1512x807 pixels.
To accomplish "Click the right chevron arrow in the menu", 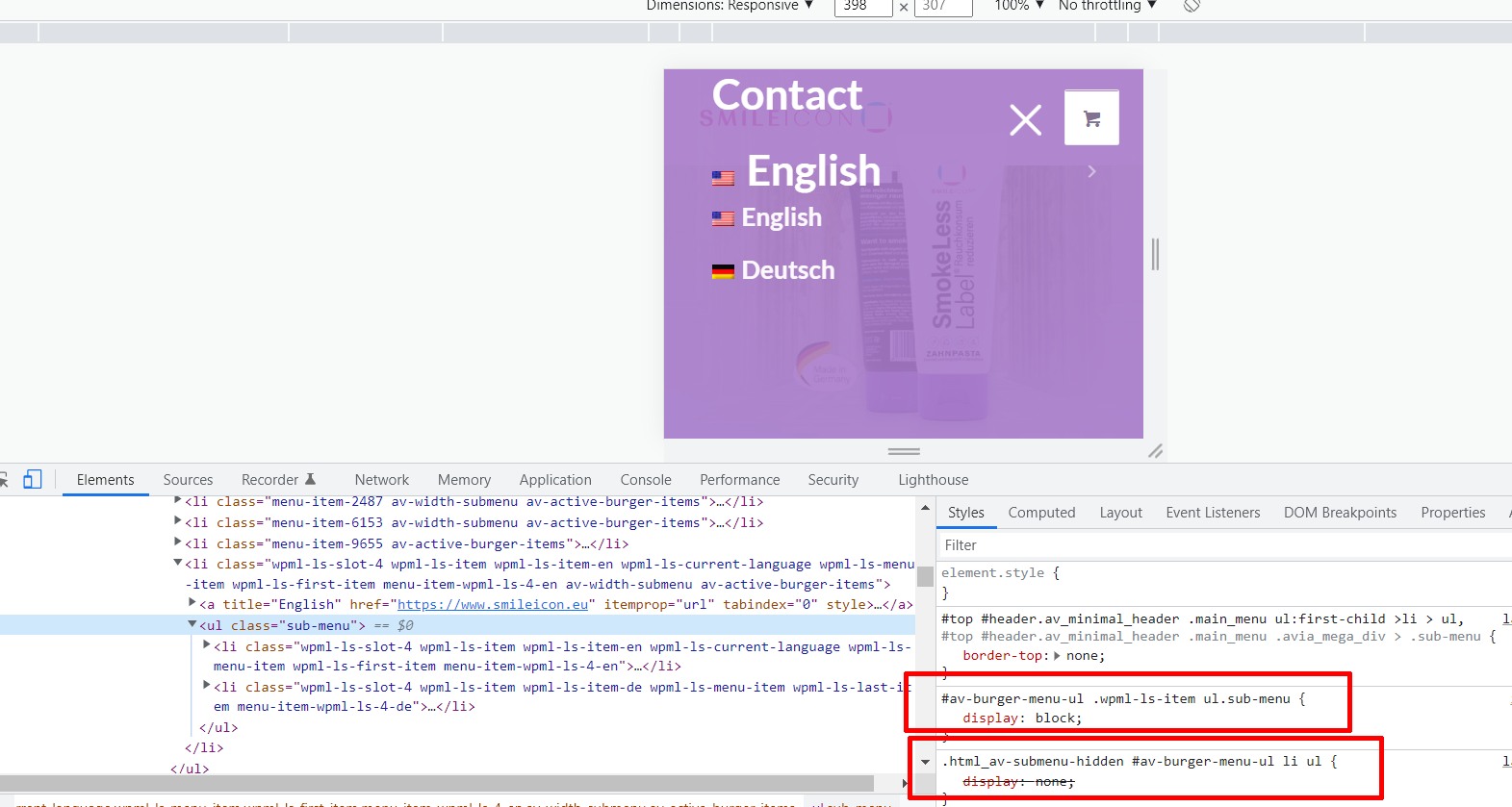I will point(1091,171).
